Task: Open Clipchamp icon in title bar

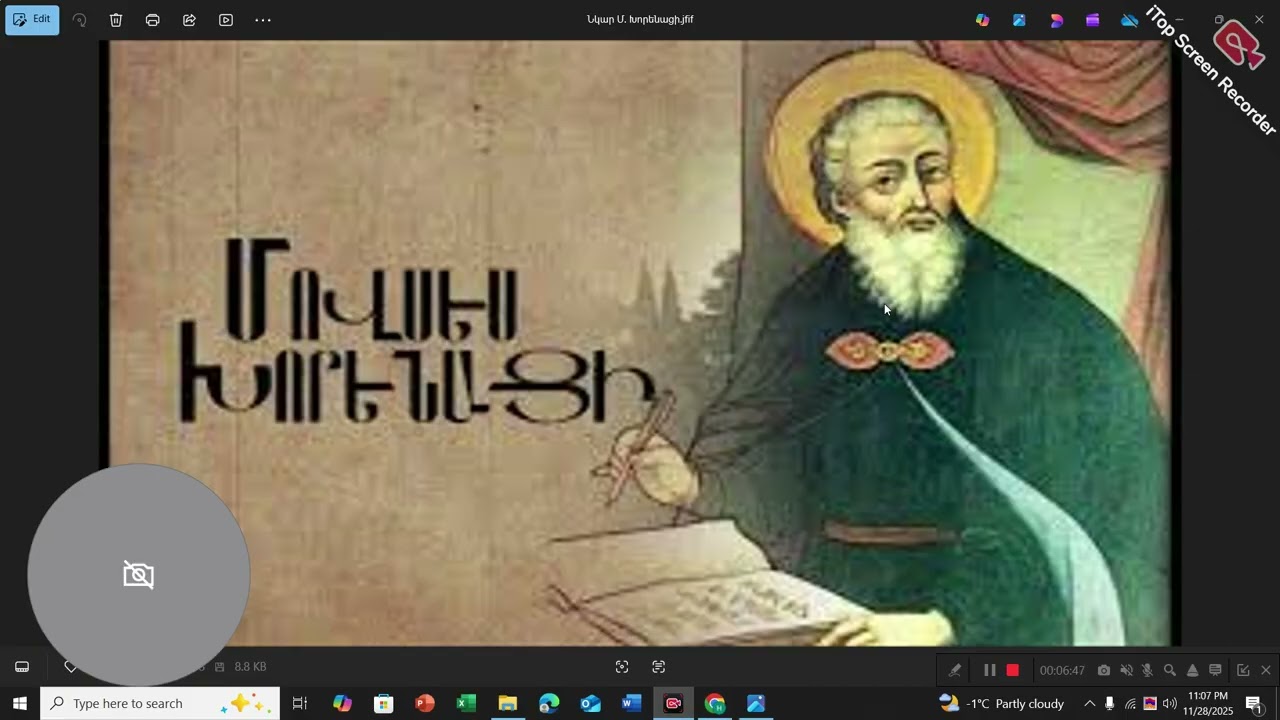Action: pos(1092,20)
